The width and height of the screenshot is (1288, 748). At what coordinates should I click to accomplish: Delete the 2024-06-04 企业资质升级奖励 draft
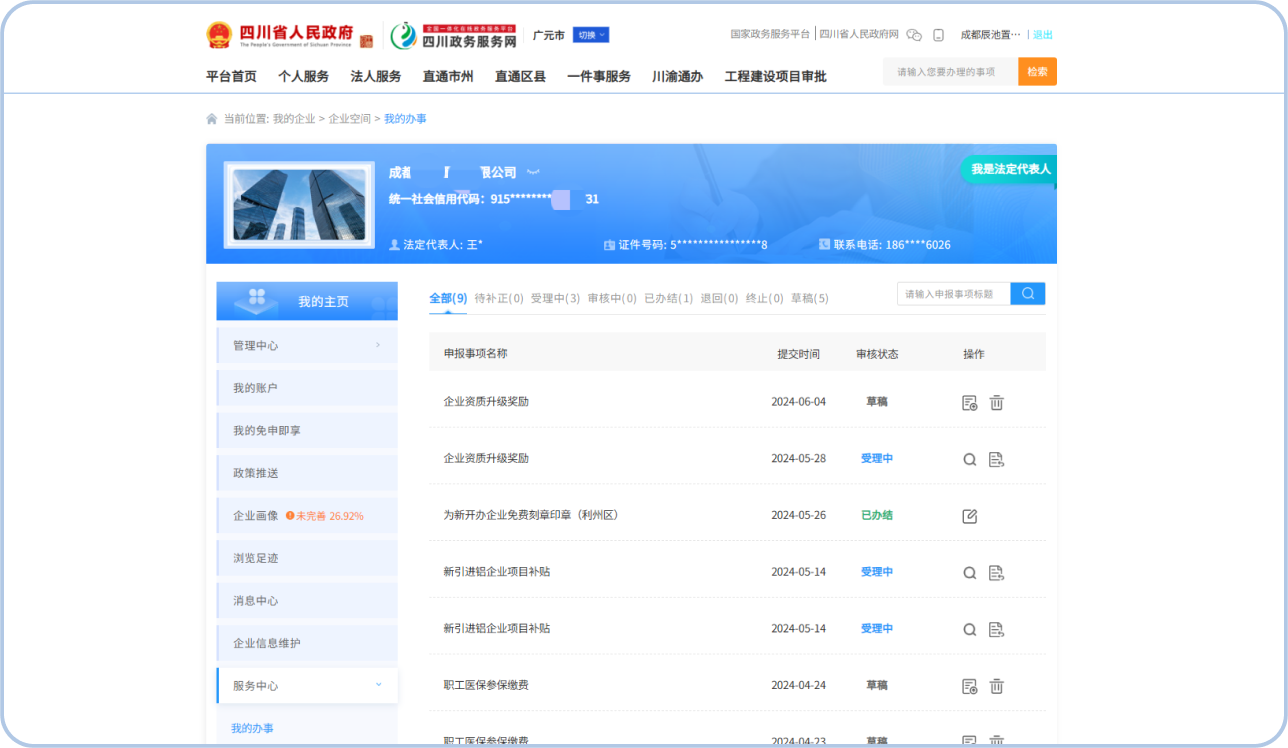pos(996,402)
